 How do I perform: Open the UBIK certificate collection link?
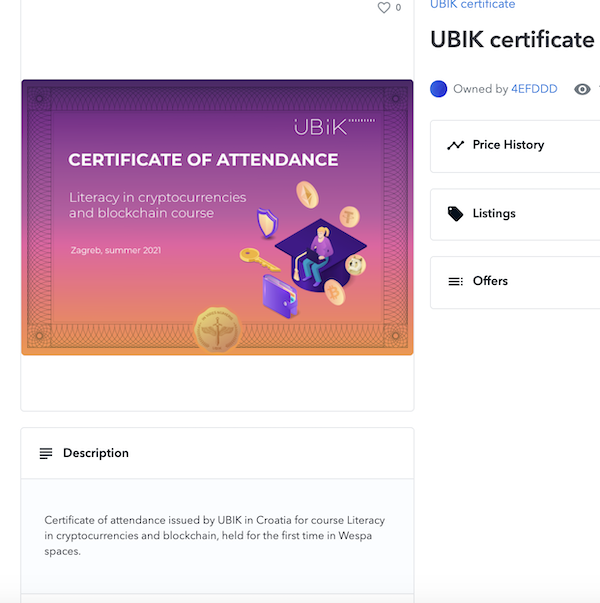pos(472,5)
